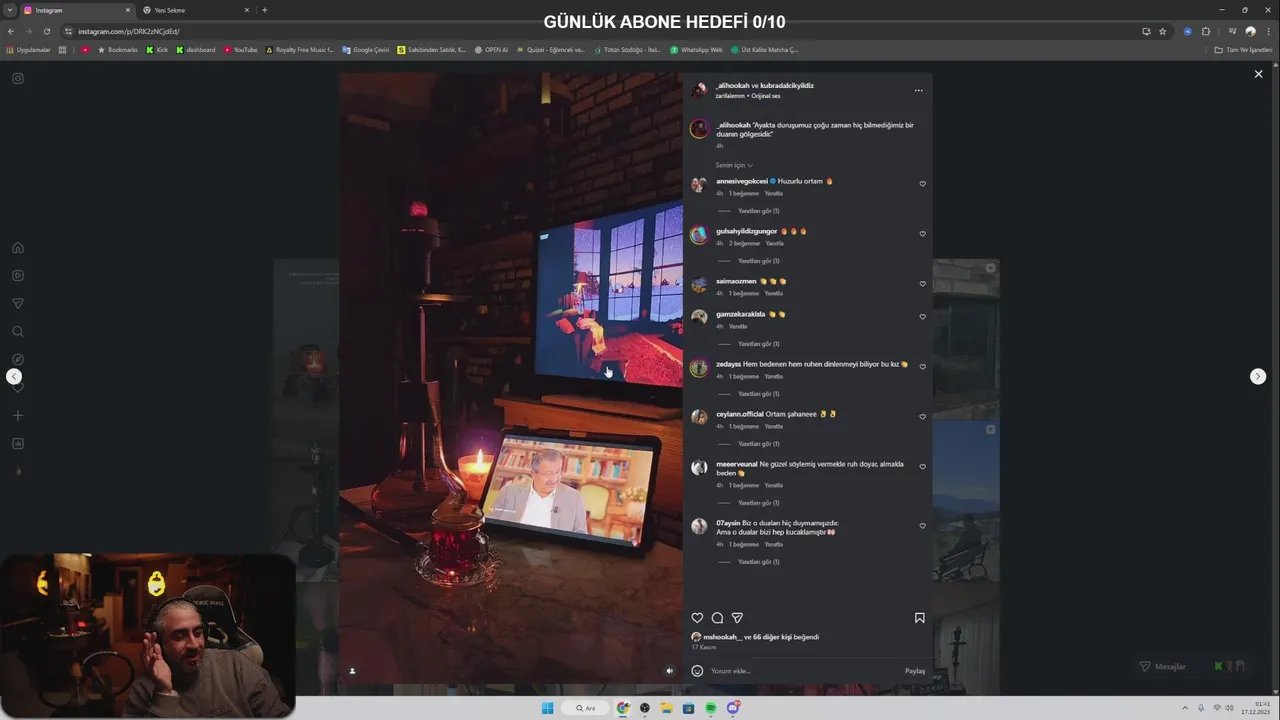1280x720 pixels.
Task: Like zedayss's comment
Action: (x=922, y=367)
